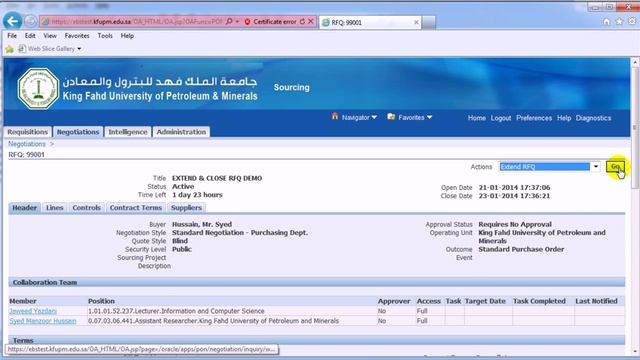Open the Tools menu
Image resolution: width=640 pixels, height=360 pixels.
[x=105, y=36]
